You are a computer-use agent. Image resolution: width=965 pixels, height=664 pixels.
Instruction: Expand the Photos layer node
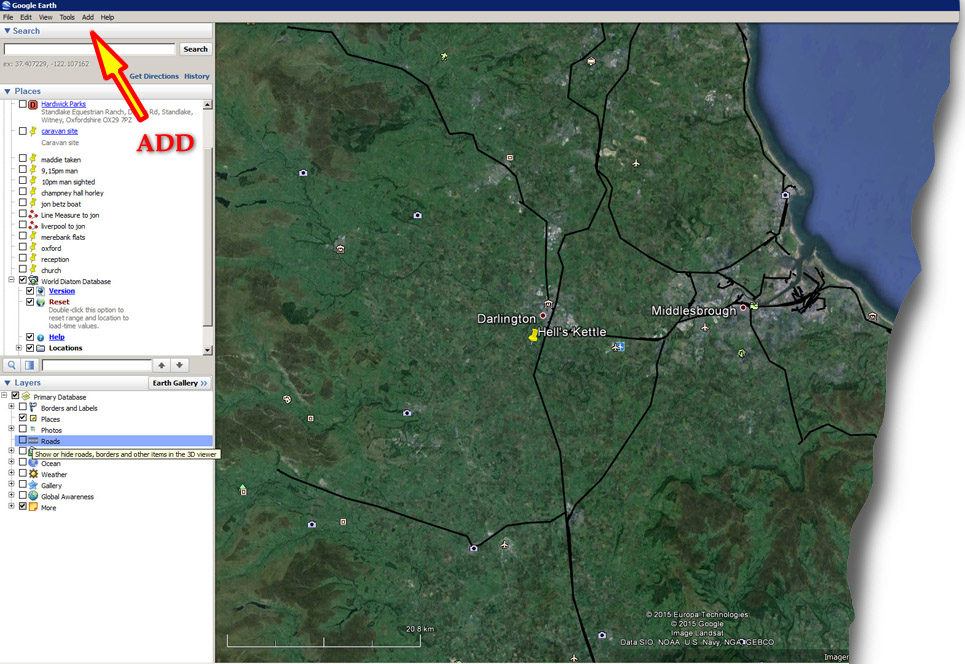(11, 429)
